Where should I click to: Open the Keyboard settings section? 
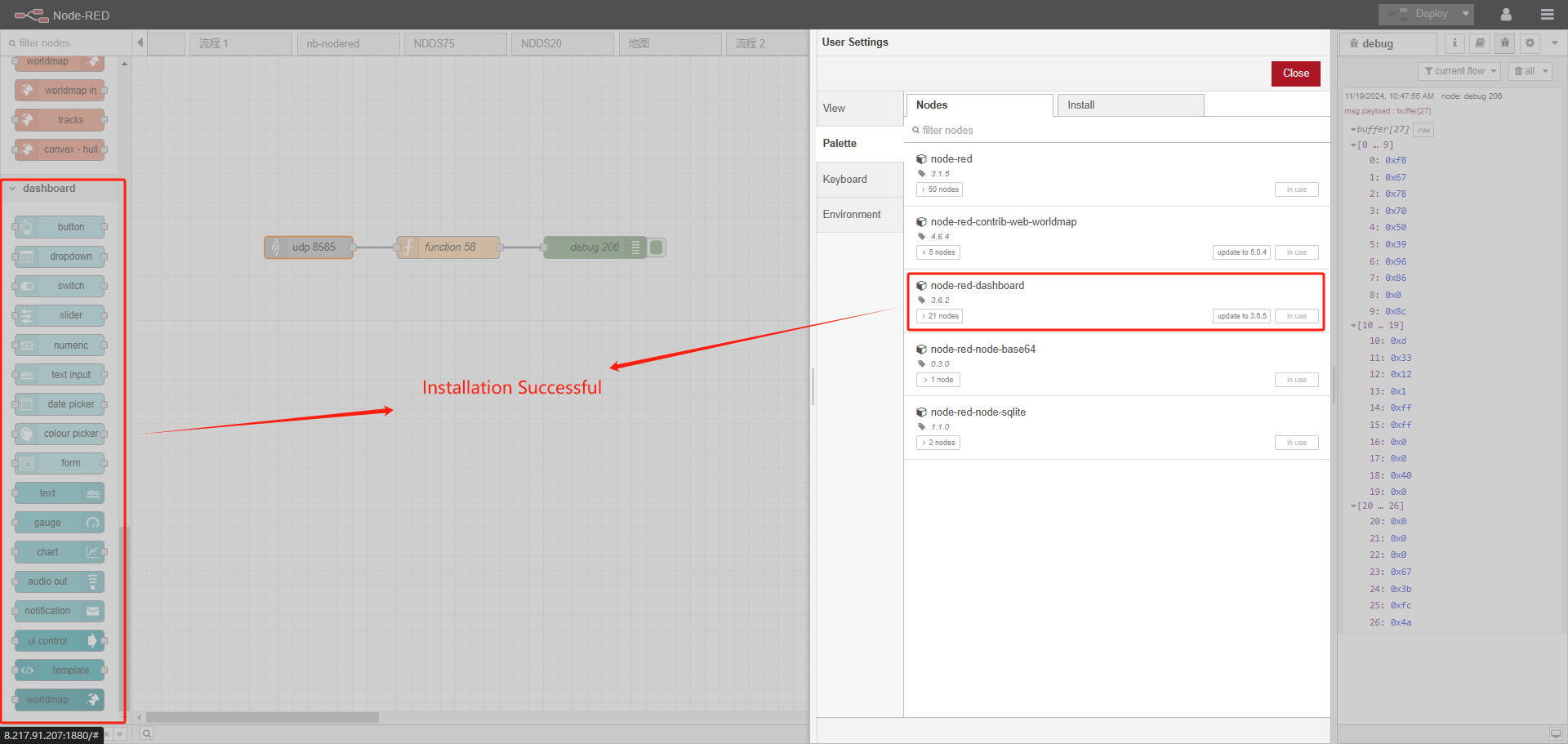pyautogui.click(x=859, y=180)
